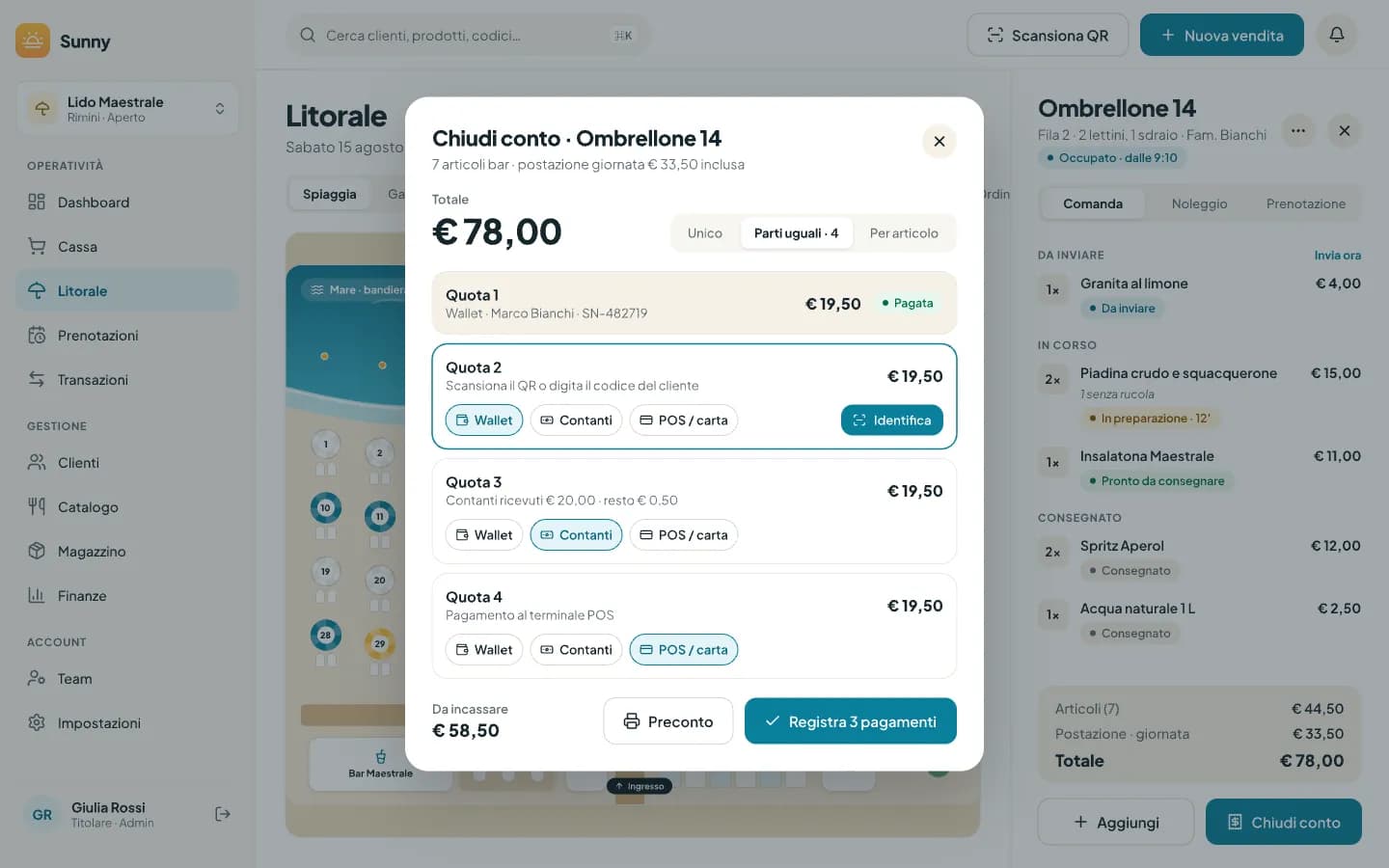The width and height of the screenshot is (1389, 868).
Task: Click the notifications bell icon
Action: [x=1337, y=35]
